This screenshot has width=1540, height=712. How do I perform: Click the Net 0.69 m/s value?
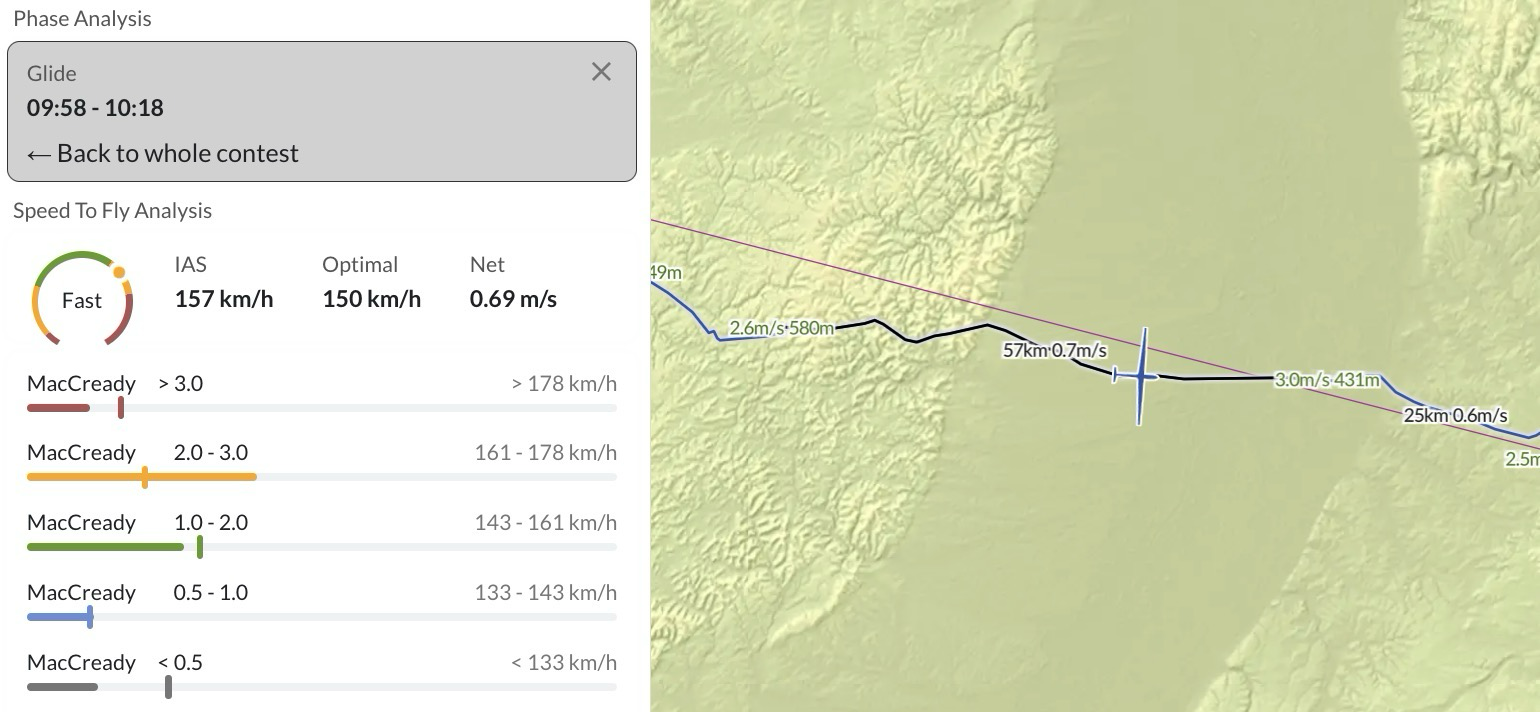(x=513, y=299)
